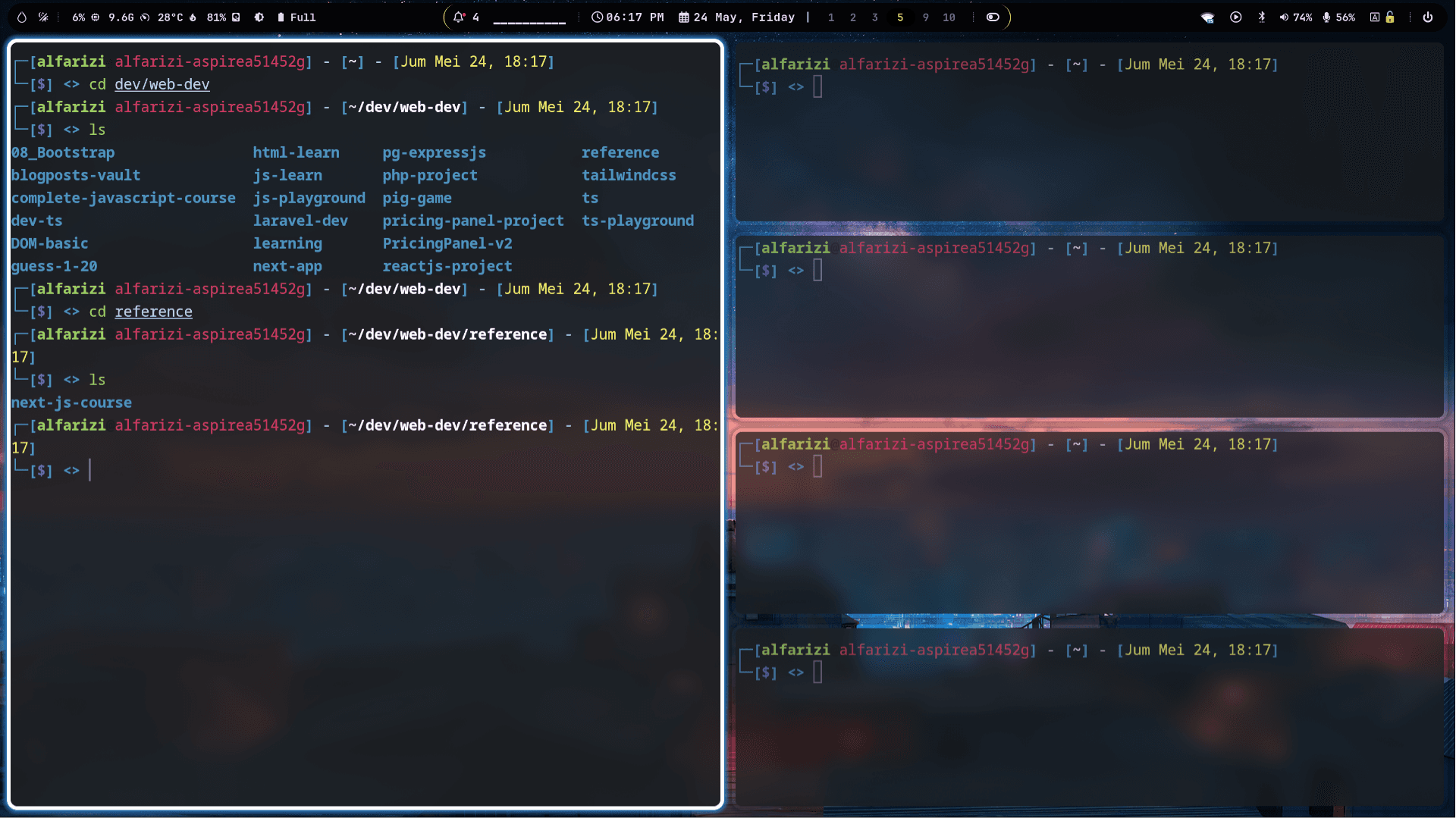Viewport: 1456px width, 818px height.
Task: Toggle the keyboard layout A indicator
Action: [x=1374, y=17]
